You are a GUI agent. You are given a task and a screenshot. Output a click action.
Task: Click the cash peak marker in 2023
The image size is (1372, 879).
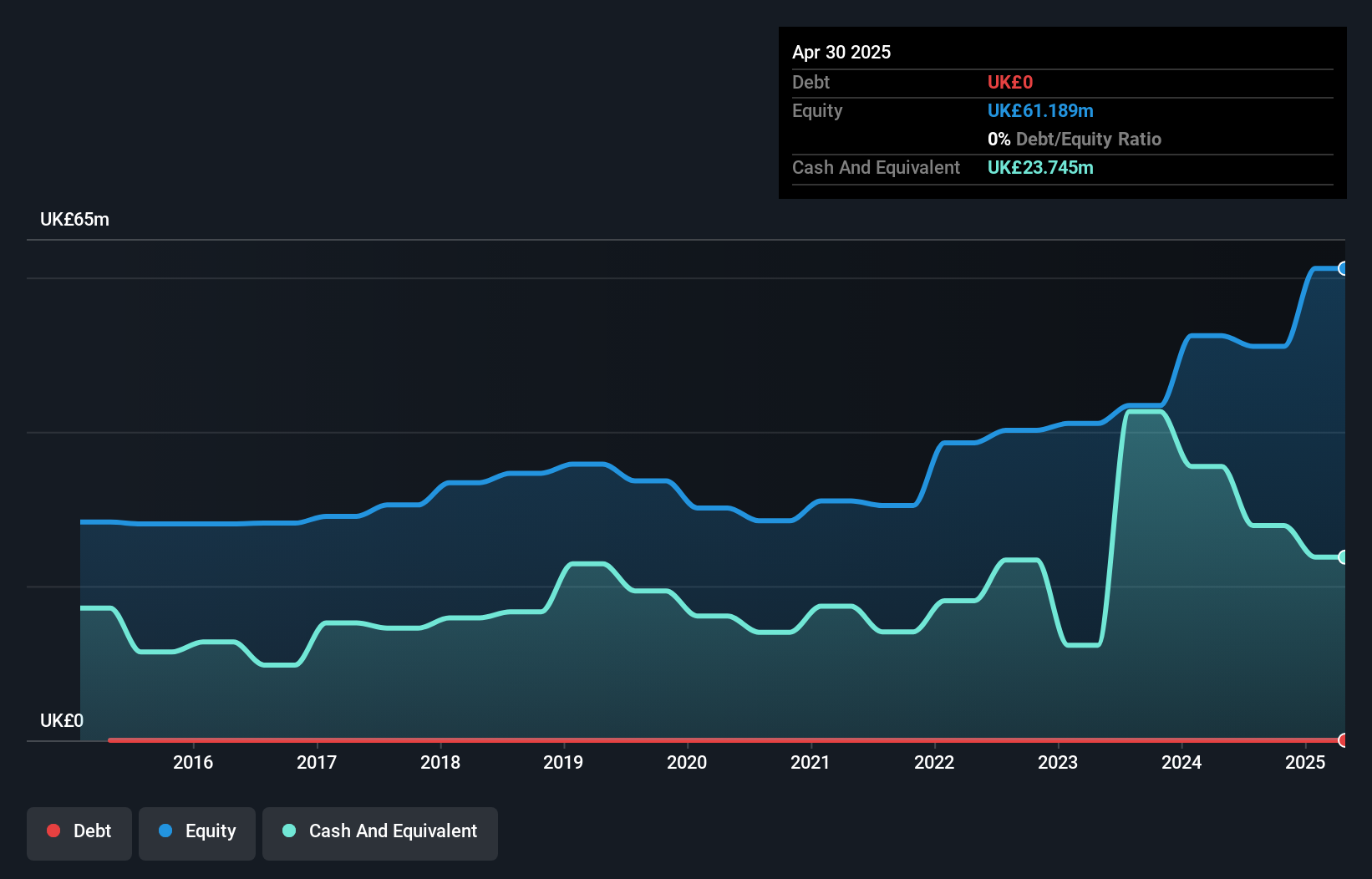1142,410
